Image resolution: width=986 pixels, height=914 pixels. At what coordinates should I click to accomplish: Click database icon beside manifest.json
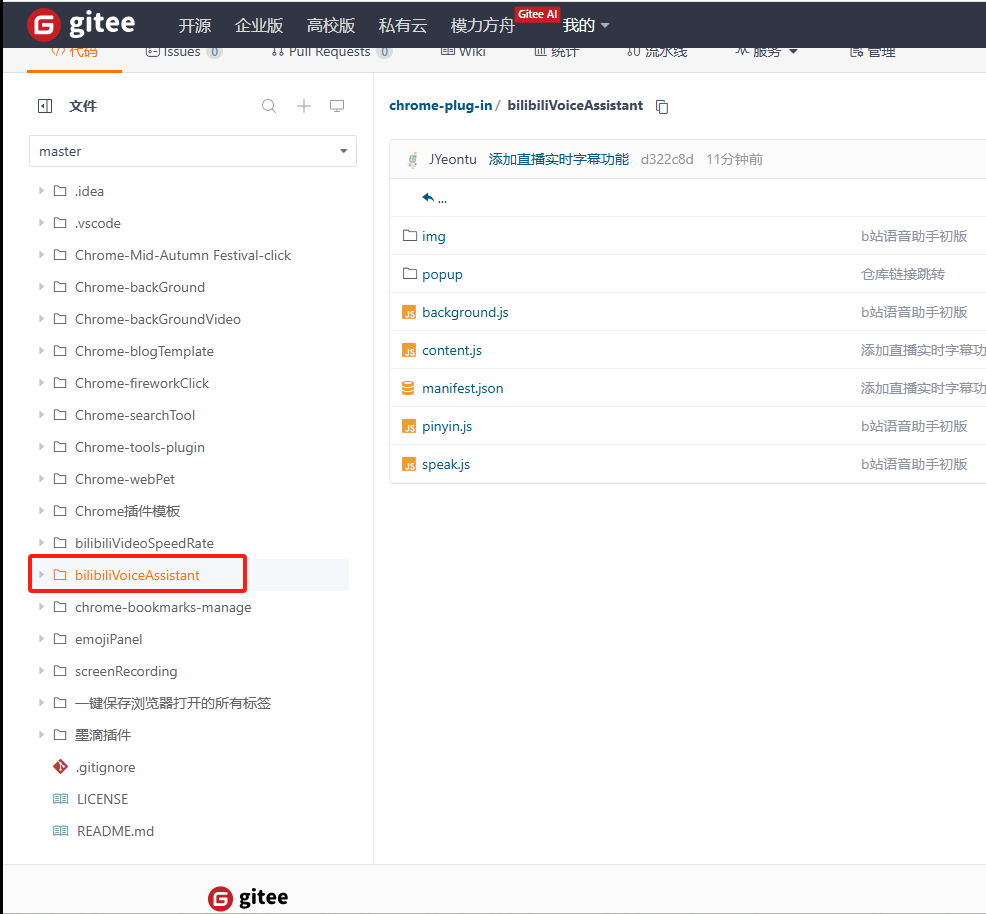[x=408, y=388]
